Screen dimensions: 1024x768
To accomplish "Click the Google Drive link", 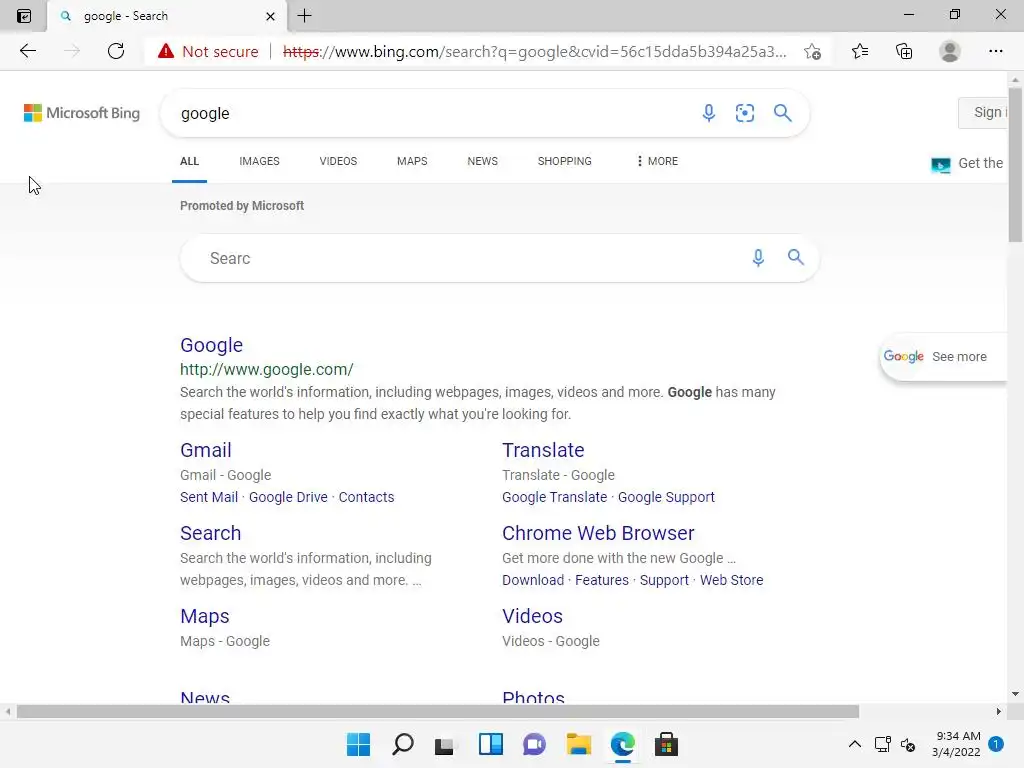I will pos(288,497).
